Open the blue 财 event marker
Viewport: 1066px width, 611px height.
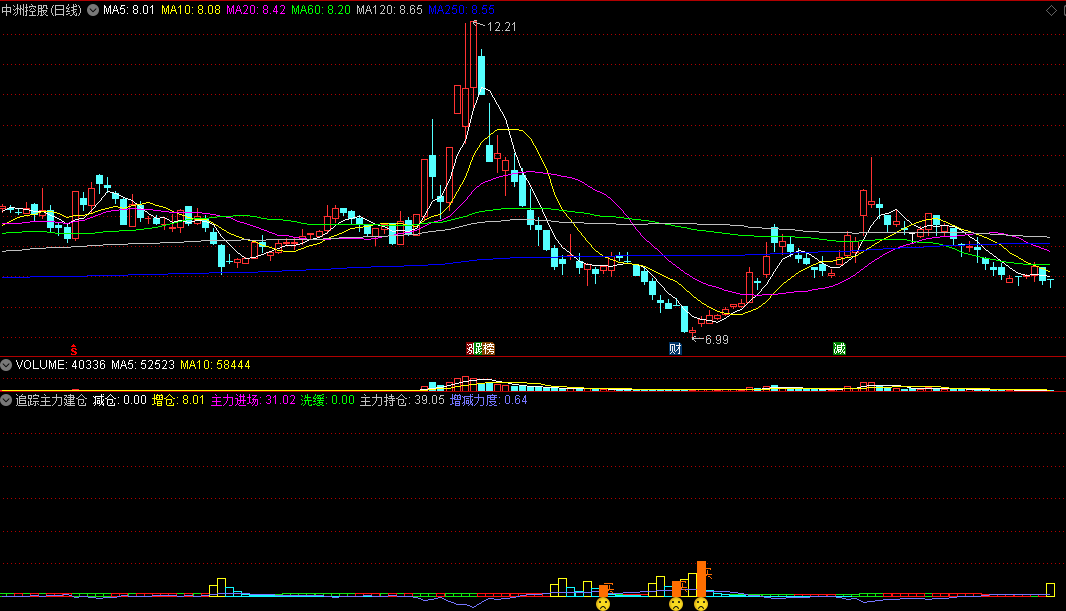point(675,349)
